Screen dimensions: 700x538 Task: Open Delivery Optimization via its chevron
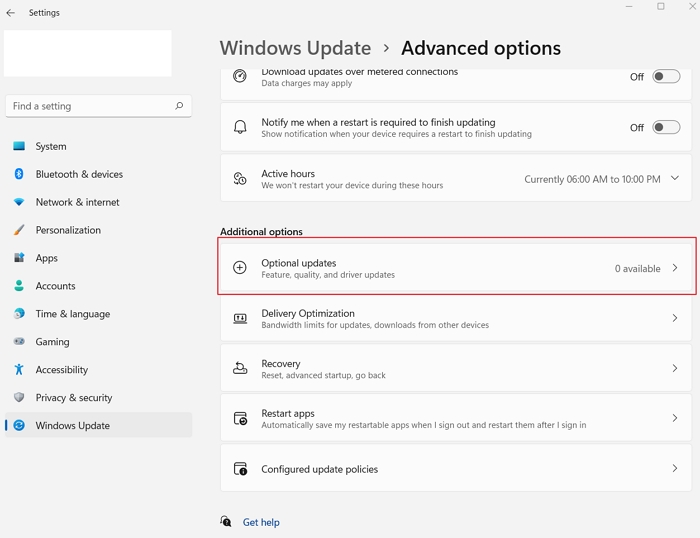[x=675, y=318]
